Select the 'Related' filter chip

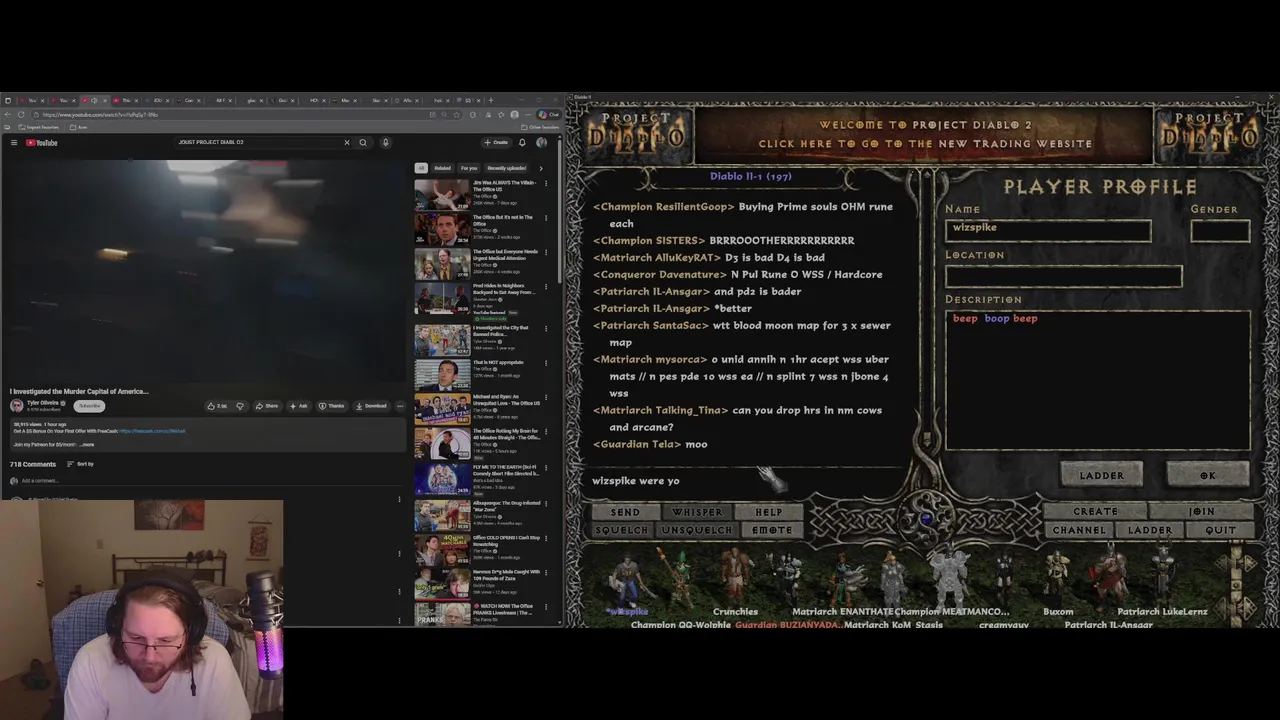coord(442,168)
